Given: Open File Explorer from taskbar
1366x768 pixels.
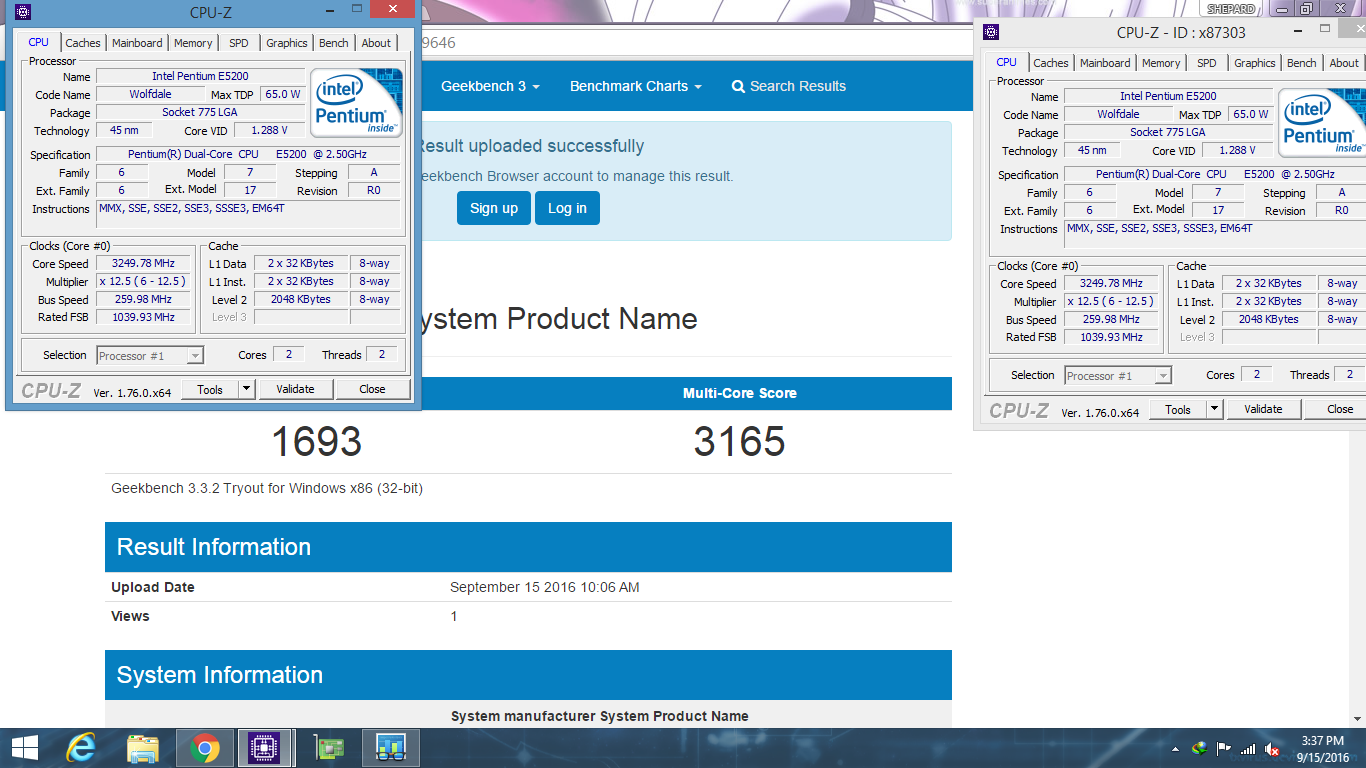Looking at the screenshot, I should [x=143, y=748].
